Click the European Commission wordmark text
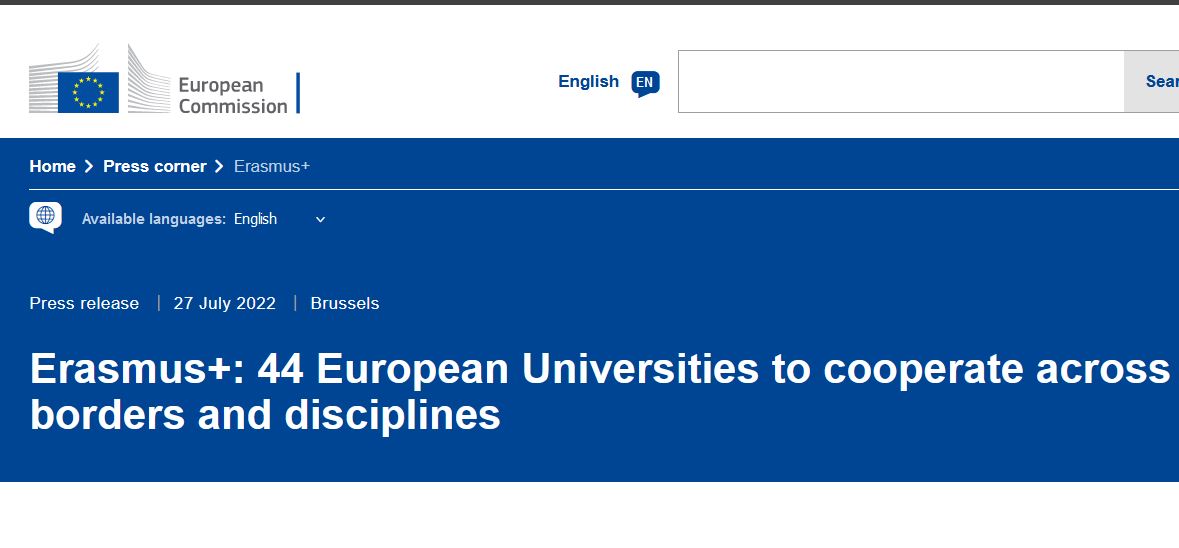This screenshot has width=1179, height=548. pyautogui.click(x=233, y=95)
